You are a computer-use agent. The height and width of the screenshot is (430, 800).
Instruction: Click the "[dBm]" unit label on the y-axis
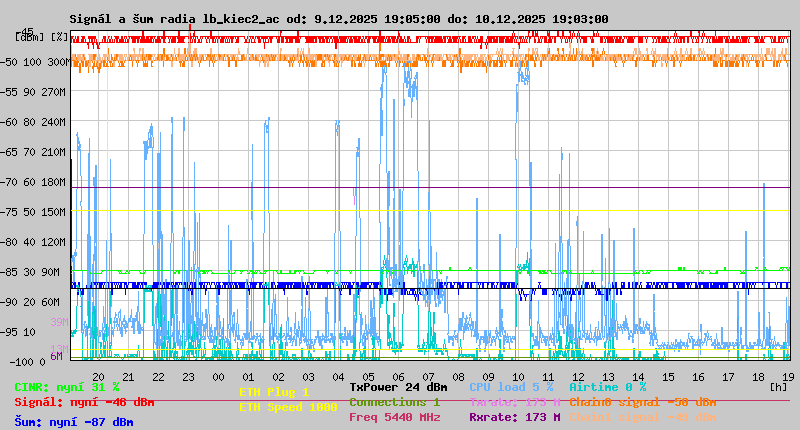click(x=29, y=36)
